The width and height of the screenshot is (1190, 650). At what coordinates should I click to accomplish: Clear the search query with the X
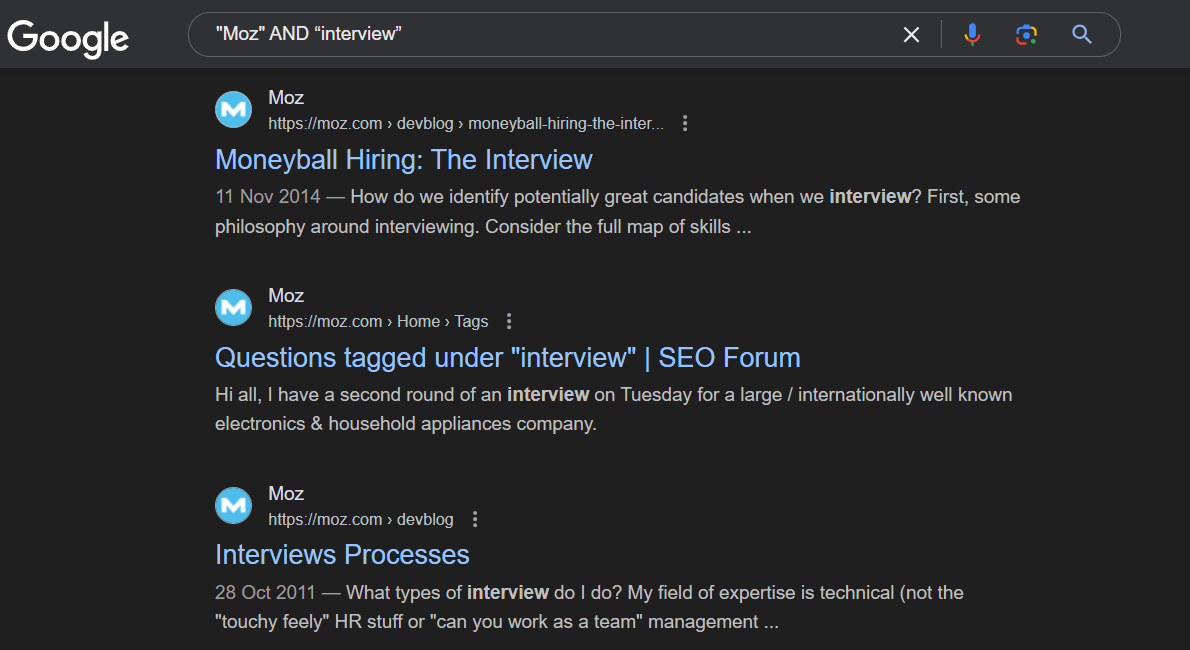point(911,34)
